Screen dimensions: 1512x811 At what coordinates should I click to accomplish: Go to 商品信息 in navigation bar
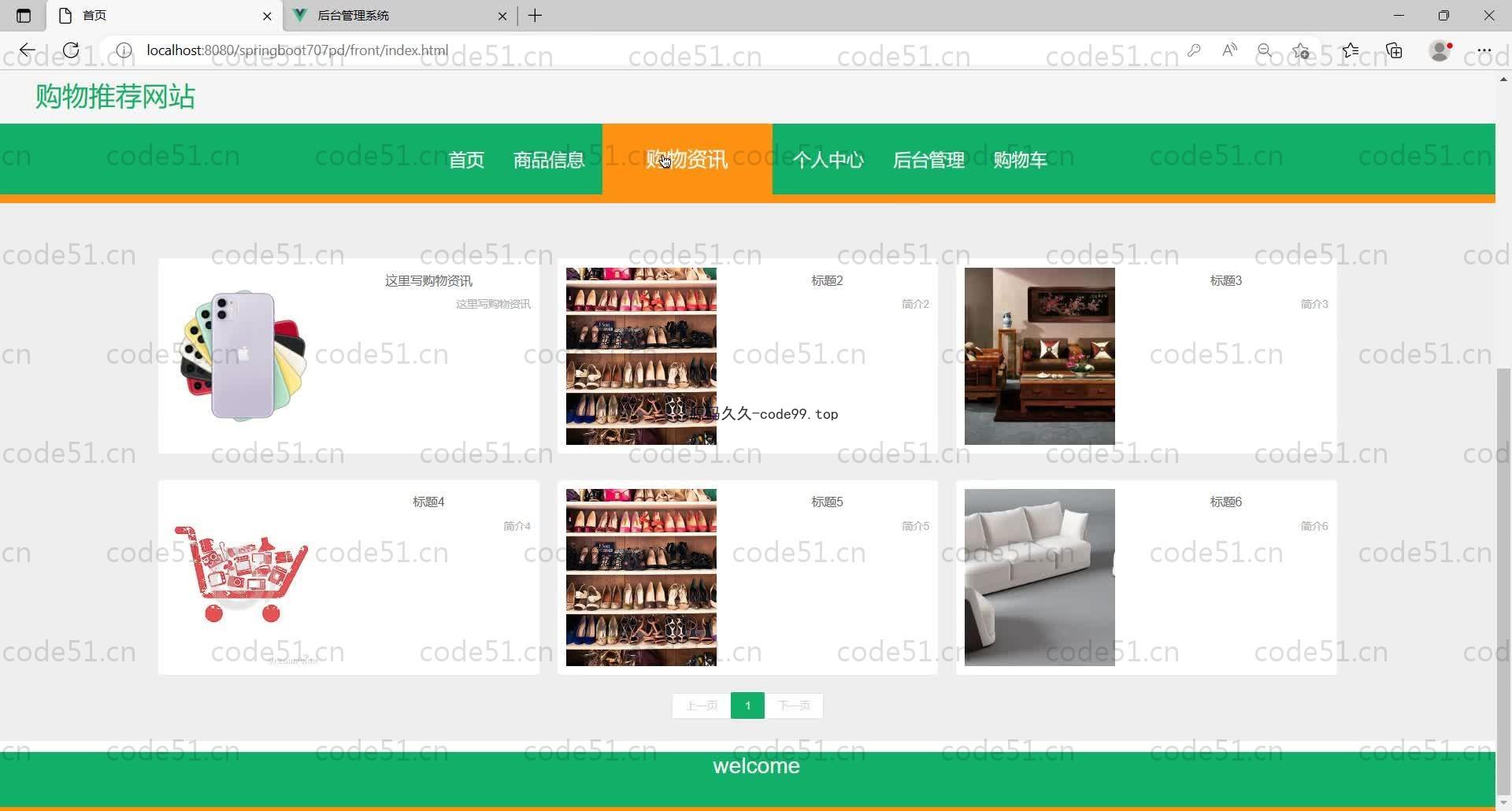549,160
